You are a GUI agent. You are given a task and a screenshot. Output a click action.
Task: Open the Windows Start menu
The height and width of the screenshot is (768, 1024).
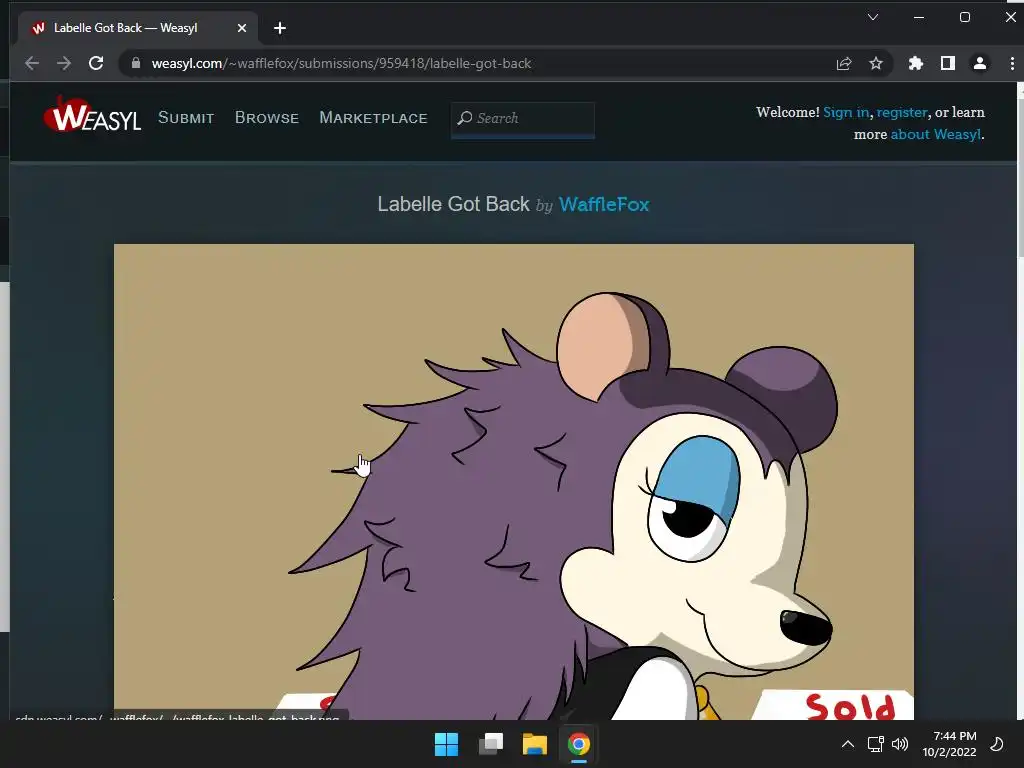[447, 744]
